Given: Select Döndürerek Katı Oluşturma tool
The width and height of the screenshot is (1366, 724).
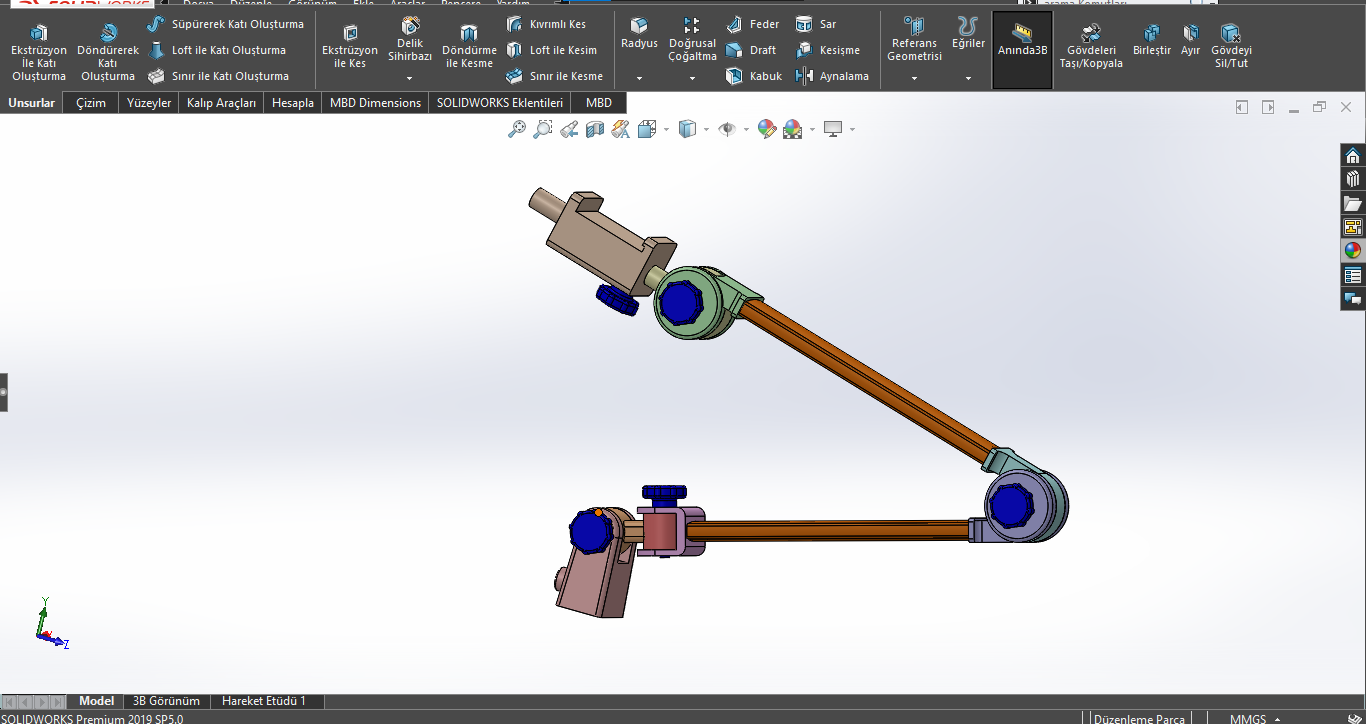Looking at the screenshot, I should pyautogui.click(x=108, y=53).
